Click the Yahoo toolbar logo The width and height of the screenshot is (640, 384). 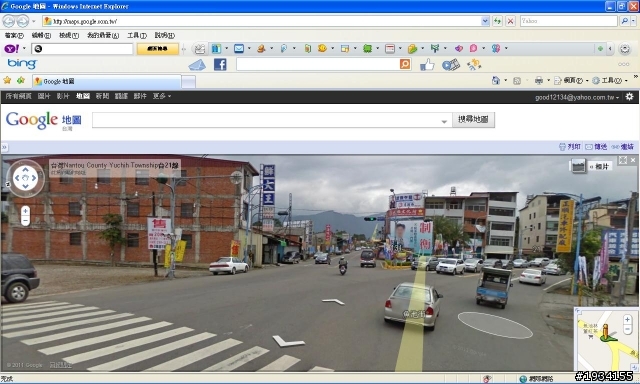click(11, 49)
